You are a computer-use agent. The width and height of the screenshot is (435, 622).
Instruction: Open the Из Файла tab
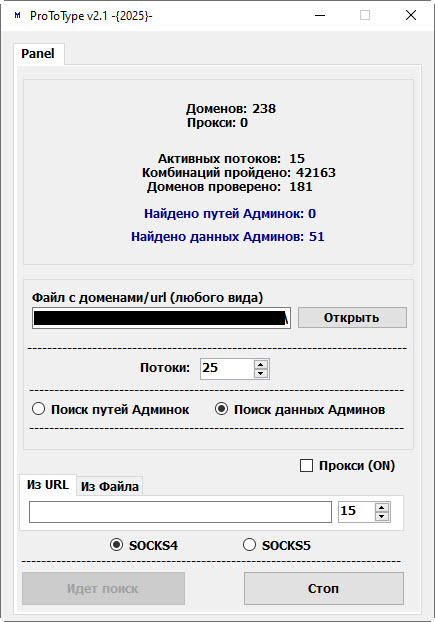coord(109,486)
